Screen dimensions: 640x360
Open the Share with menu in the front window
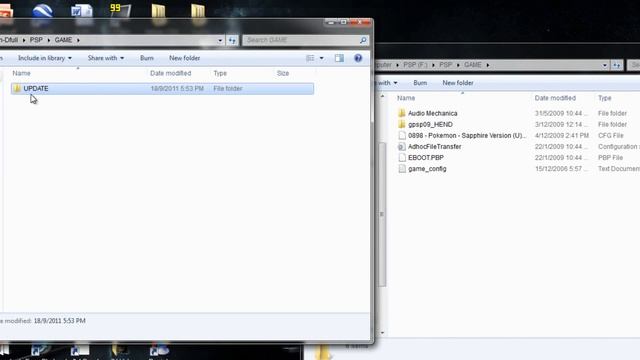coord(106,58)
